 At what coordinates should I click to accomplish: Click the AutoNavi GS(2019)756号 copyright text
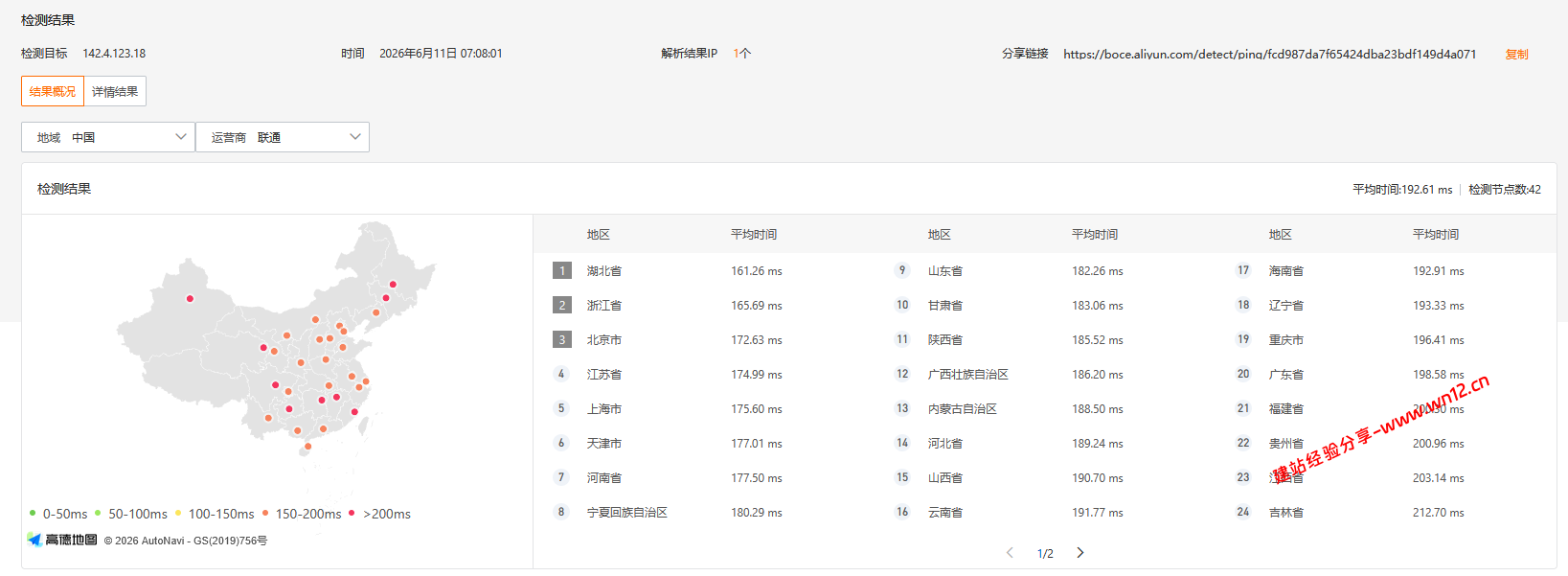tap(186, 541)
